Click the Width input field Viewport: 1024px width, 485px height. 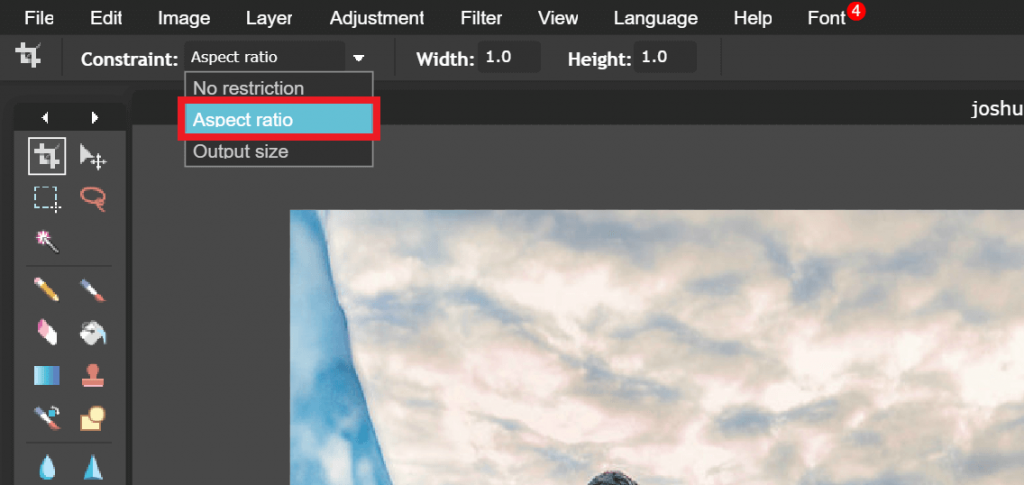coord(509,58)
